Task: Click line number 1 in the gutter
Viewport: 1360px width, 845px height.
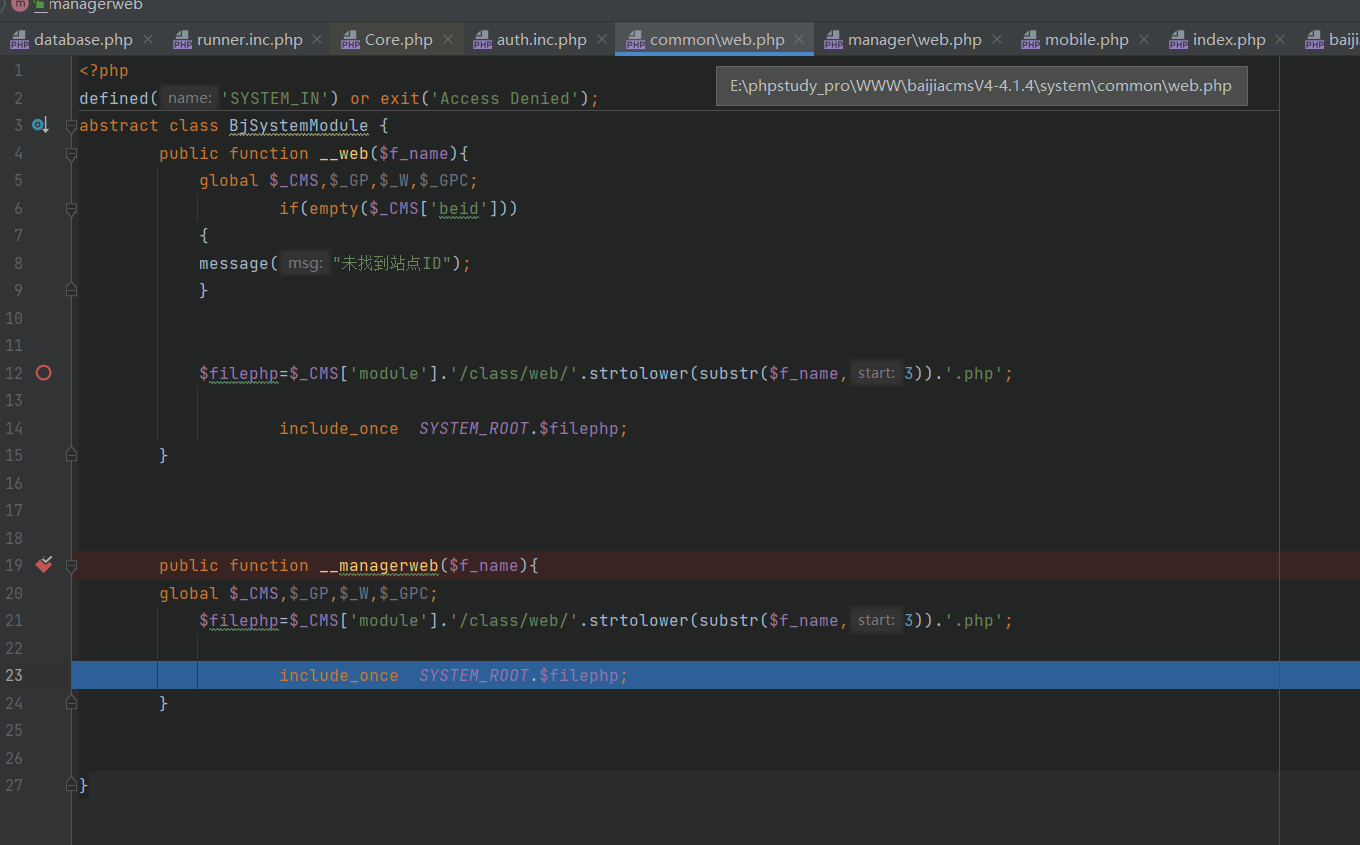Action: [x=18, y=71]
